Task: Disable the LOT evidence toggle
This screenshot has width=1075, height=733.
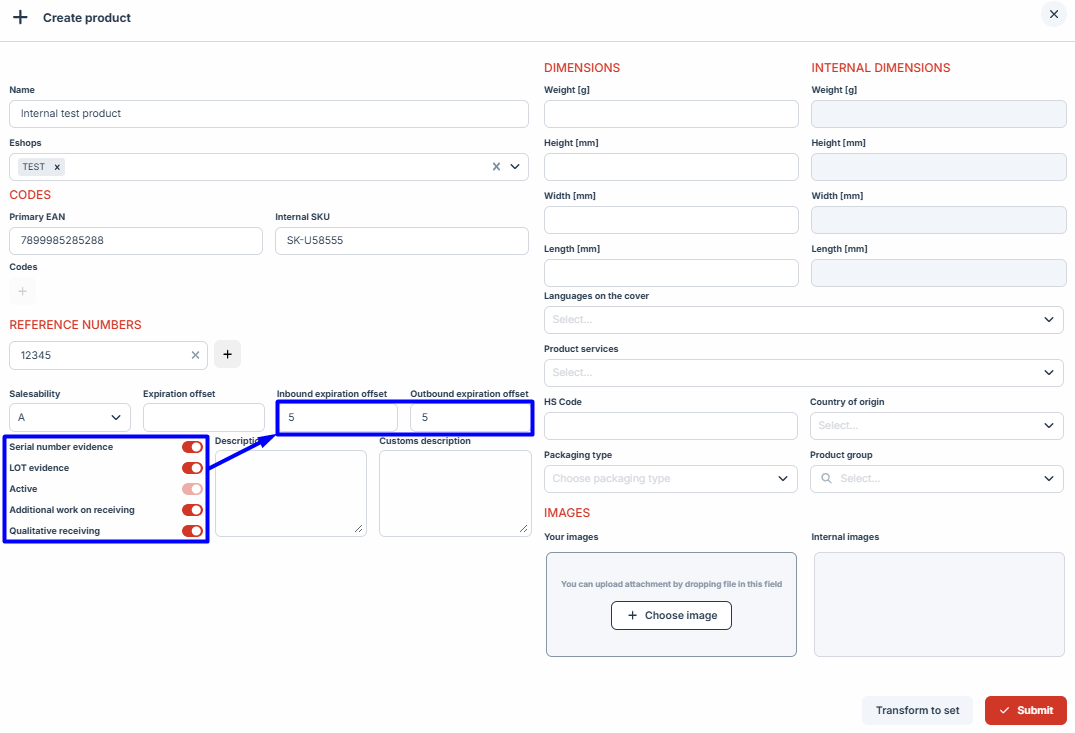Action: [x=192, y=468]
